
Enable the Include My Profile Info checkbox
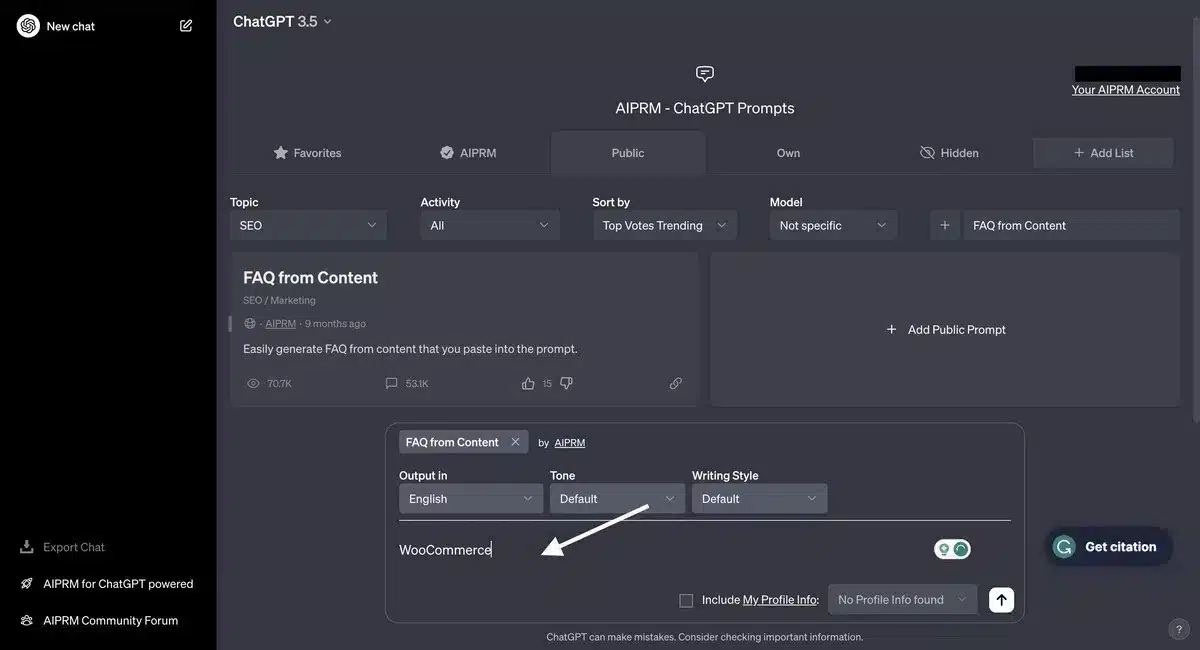pos(686,600)
